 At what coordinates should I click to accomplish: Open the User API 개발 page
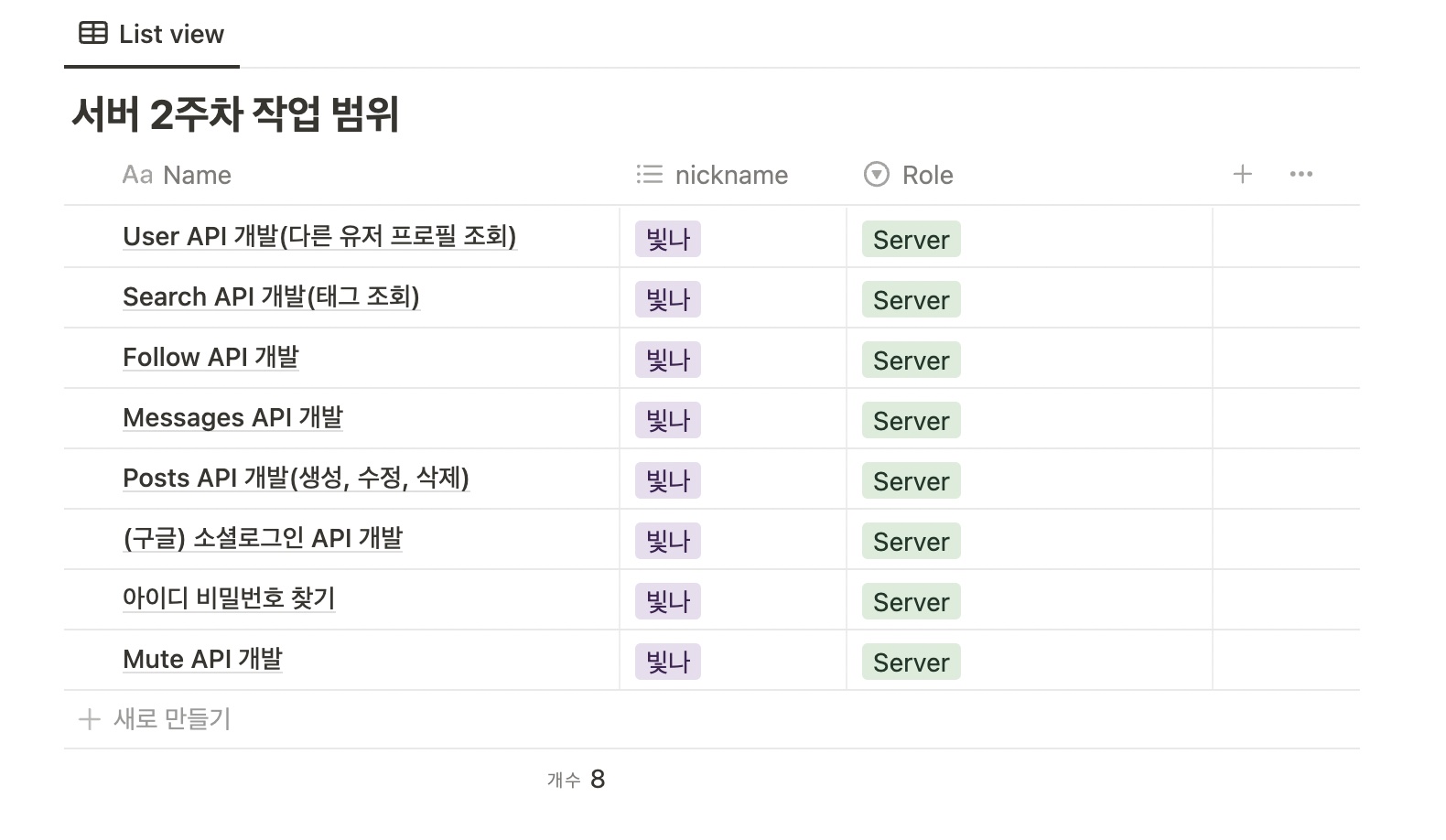coord(319,237)
